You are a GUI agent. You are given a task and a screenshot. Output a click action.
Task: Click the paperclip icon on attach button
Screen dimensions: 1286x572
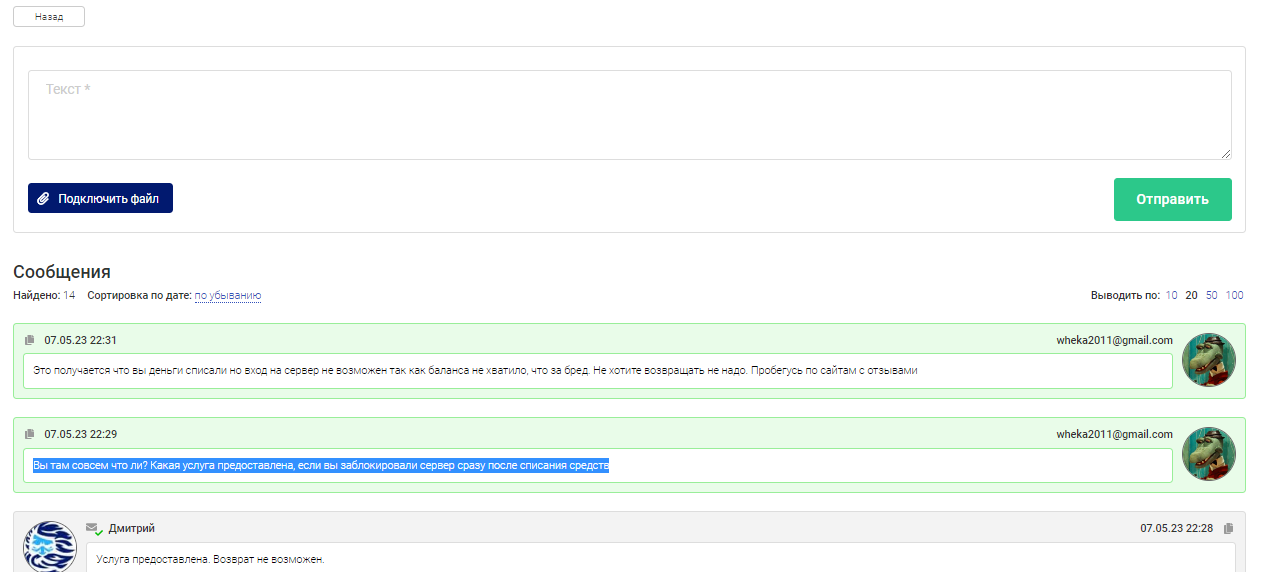click(43, 199)
